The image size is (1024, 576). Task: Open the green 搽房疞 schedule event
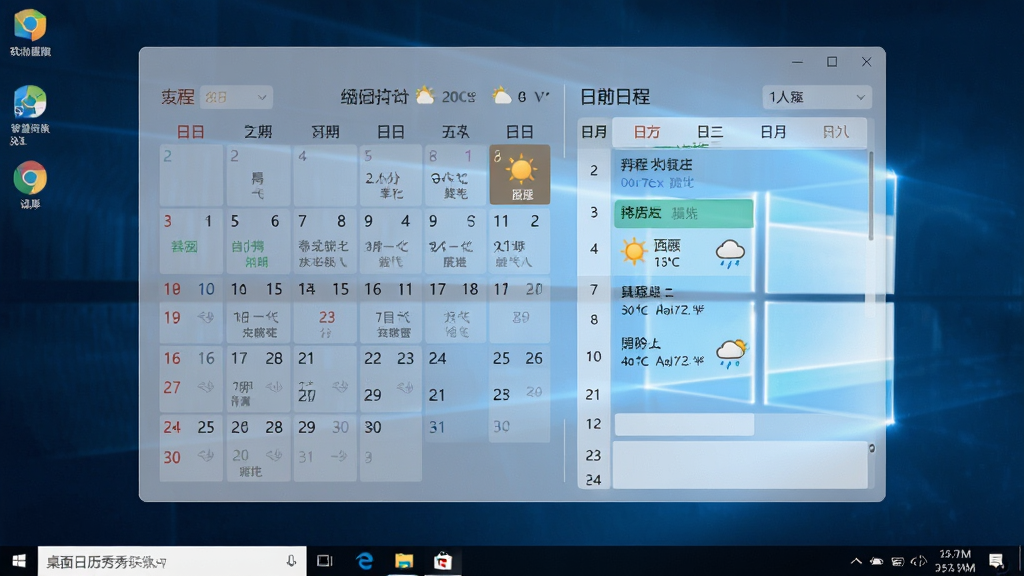coord(684,214)
